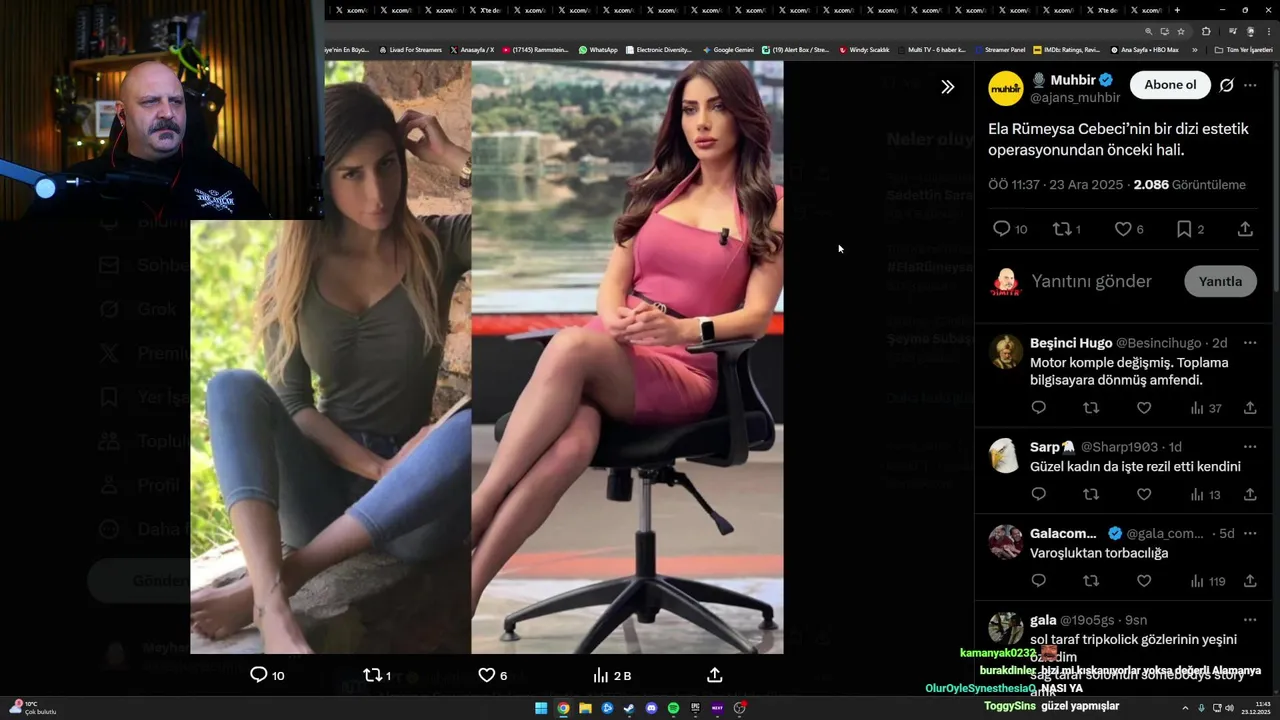Open Grok icon next to Abone ol
This screenshot has height=720, width=1280.
[1226, 86]
